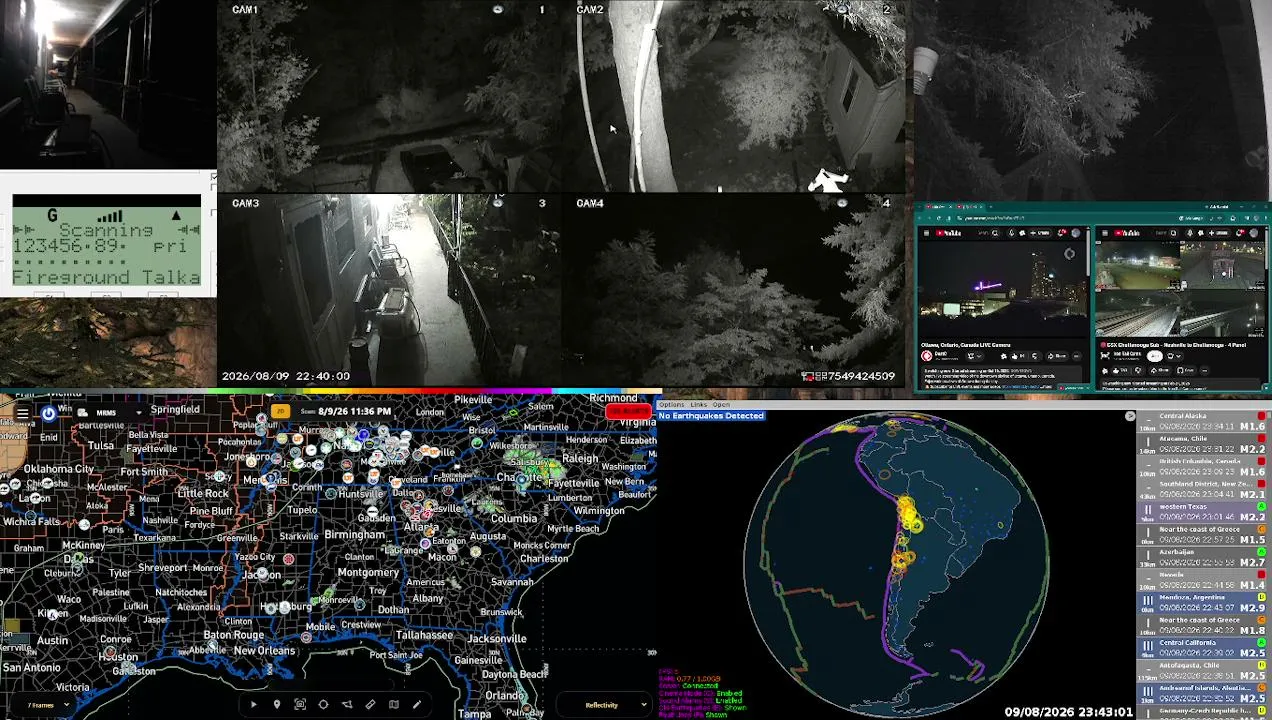Viewport: 1272px width, 720px height.
Task: Click the Ottawa live camera YouTube video
Action: click(x=1003, y=289)
